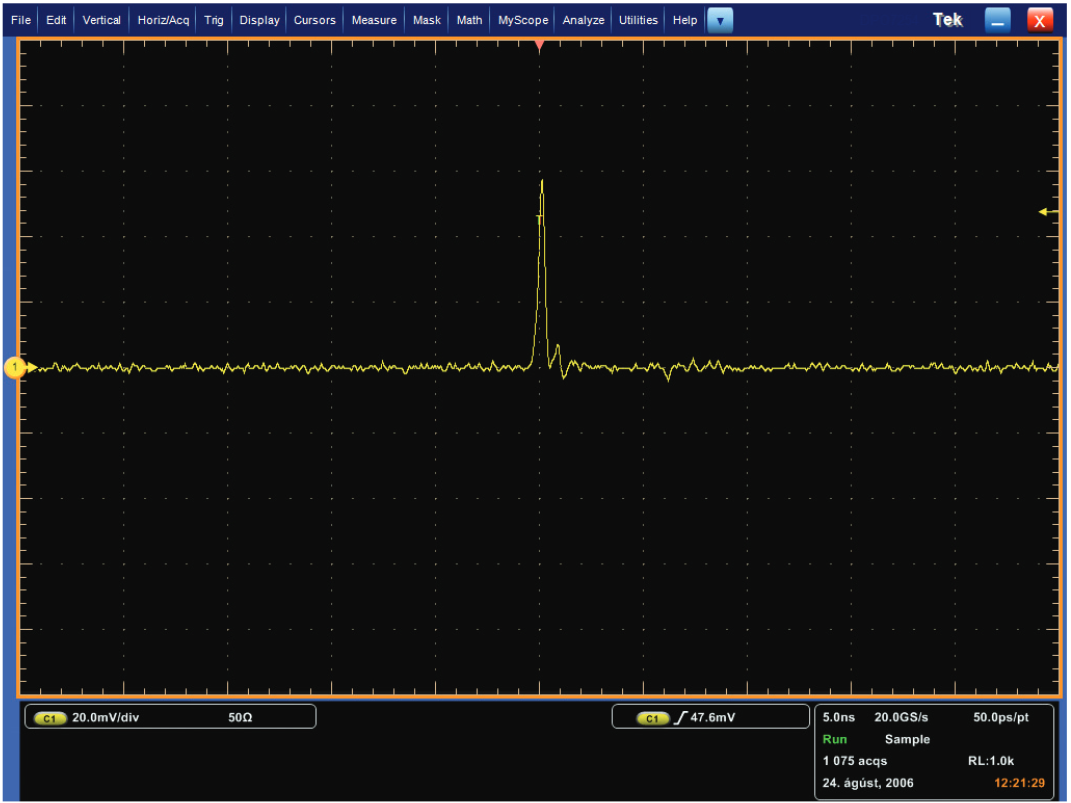
Task: Click the C1 badge in the trigger readout
Action: tap(653, 716)
